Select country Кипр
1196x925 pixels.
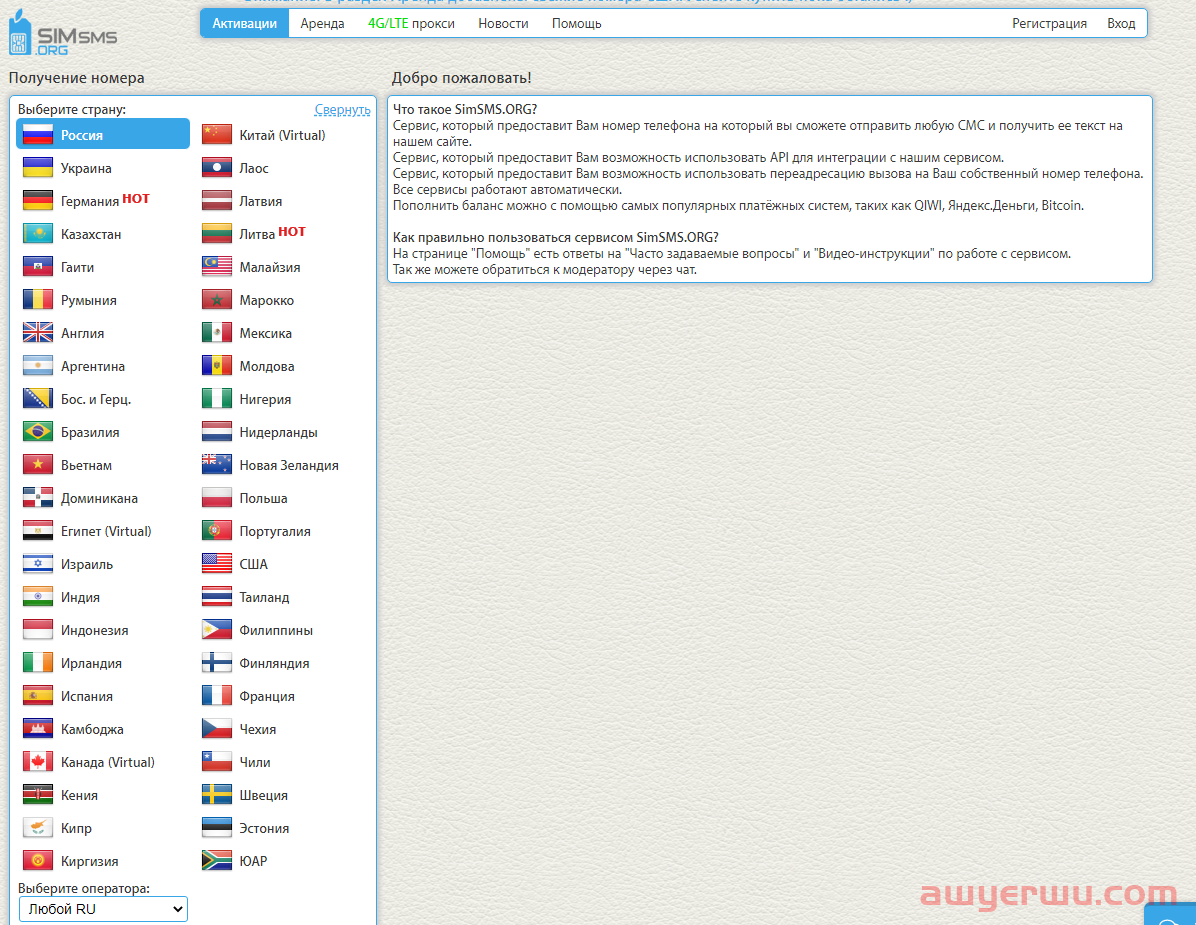coord(76,828)
